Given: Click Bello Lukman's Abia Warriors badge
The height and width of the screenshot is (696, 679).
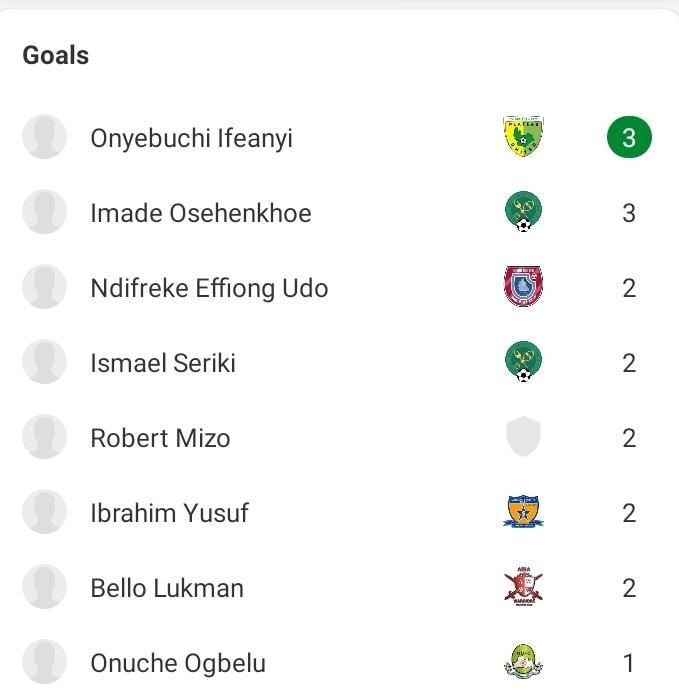Looking at the screenshot, I should 523,588.
